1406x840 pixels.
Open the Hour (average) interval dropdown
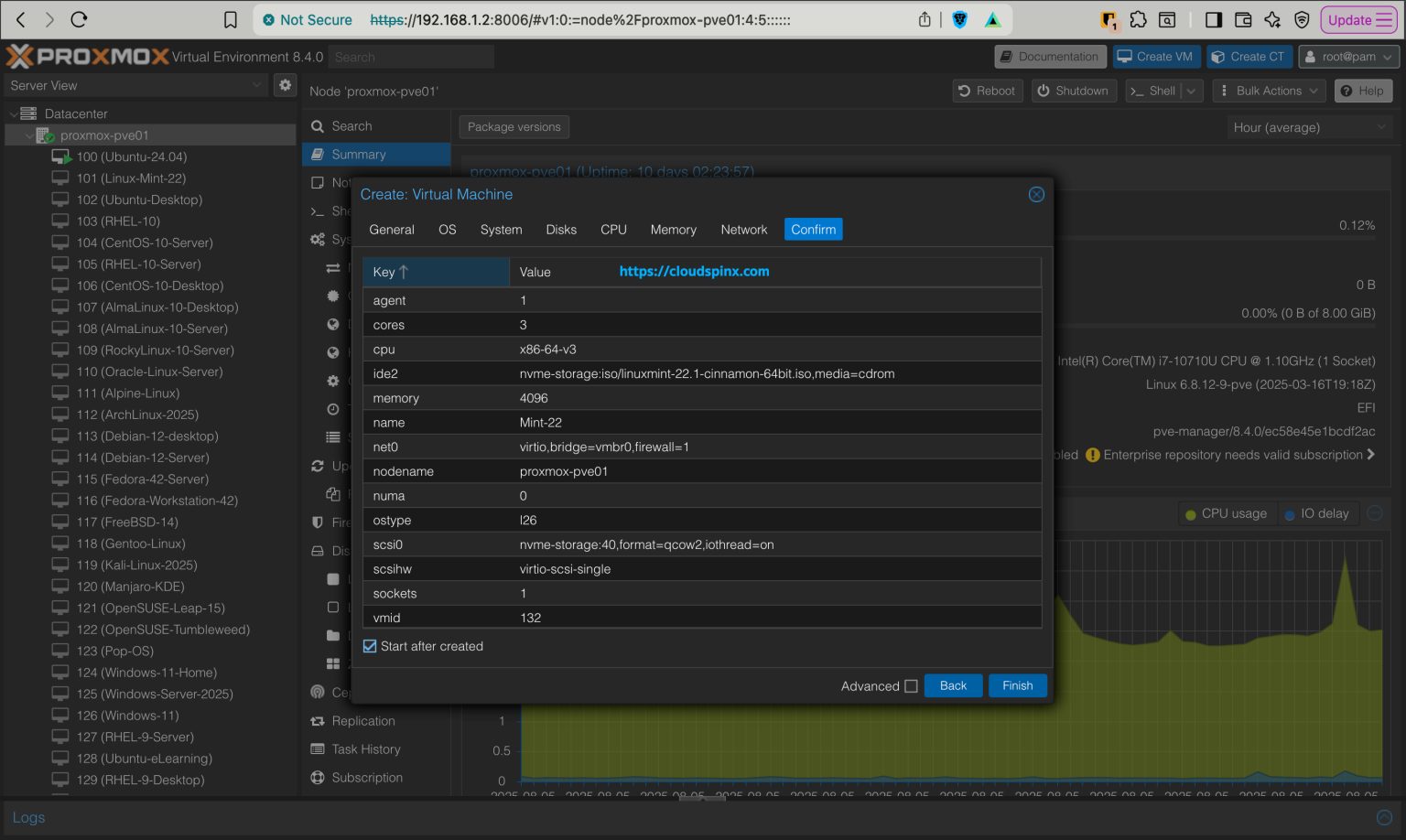[x=1309, y=127]
